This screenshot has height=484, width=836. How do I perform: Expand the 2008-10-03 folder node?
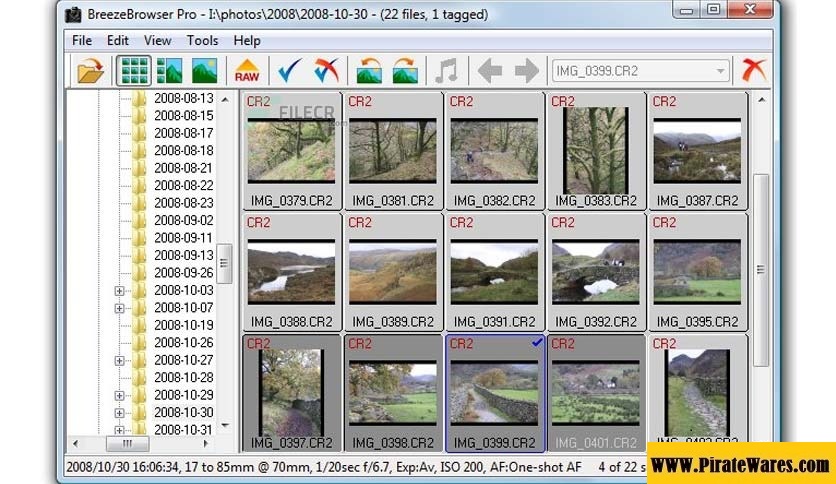[x=120, y=291]
